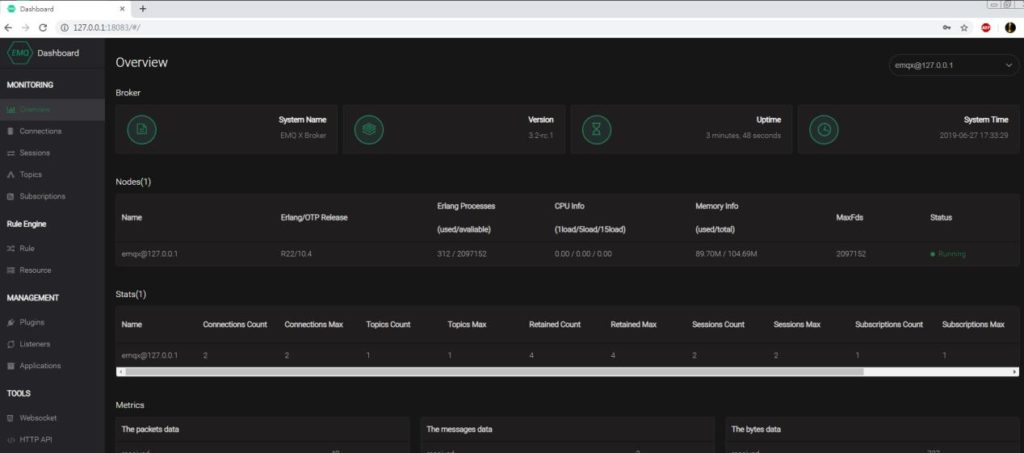Click the System Time clock icon
This screenshot has width=1024, height=453.
point(824,130)
